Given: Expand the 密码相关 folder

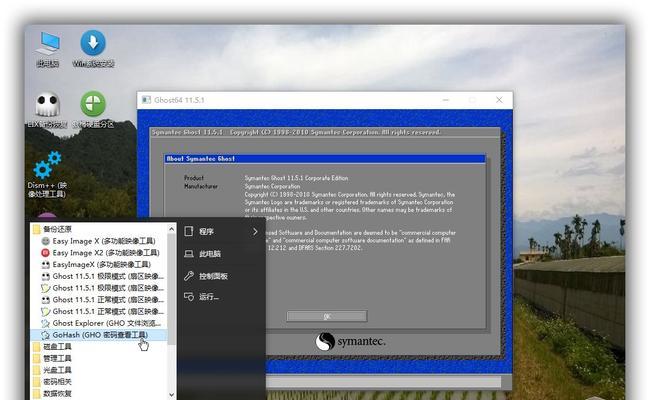Looking at the screenshot, I should coord(52,381).
